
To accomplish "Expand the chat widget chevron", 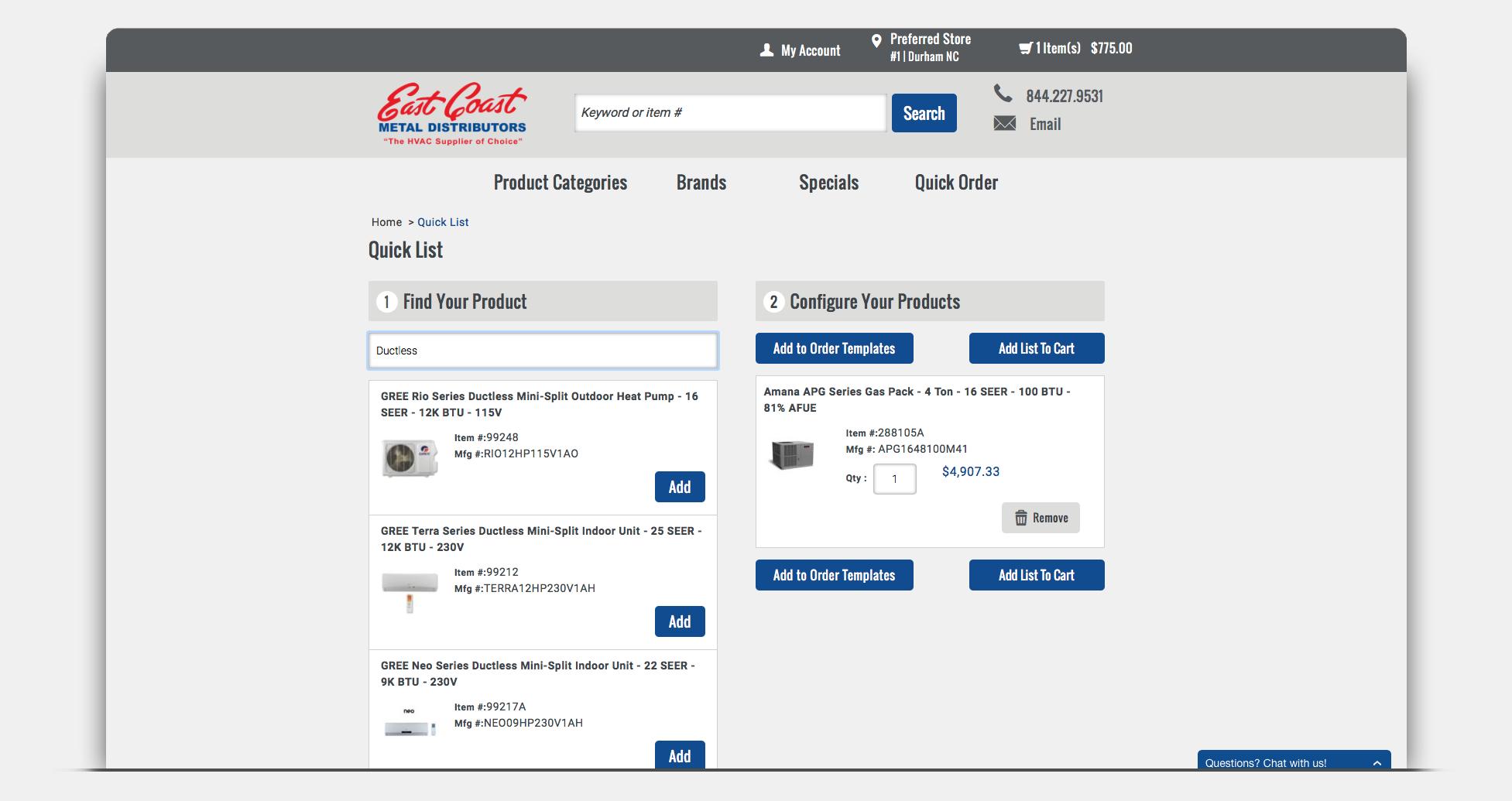I will click(x=1377, y=763).
